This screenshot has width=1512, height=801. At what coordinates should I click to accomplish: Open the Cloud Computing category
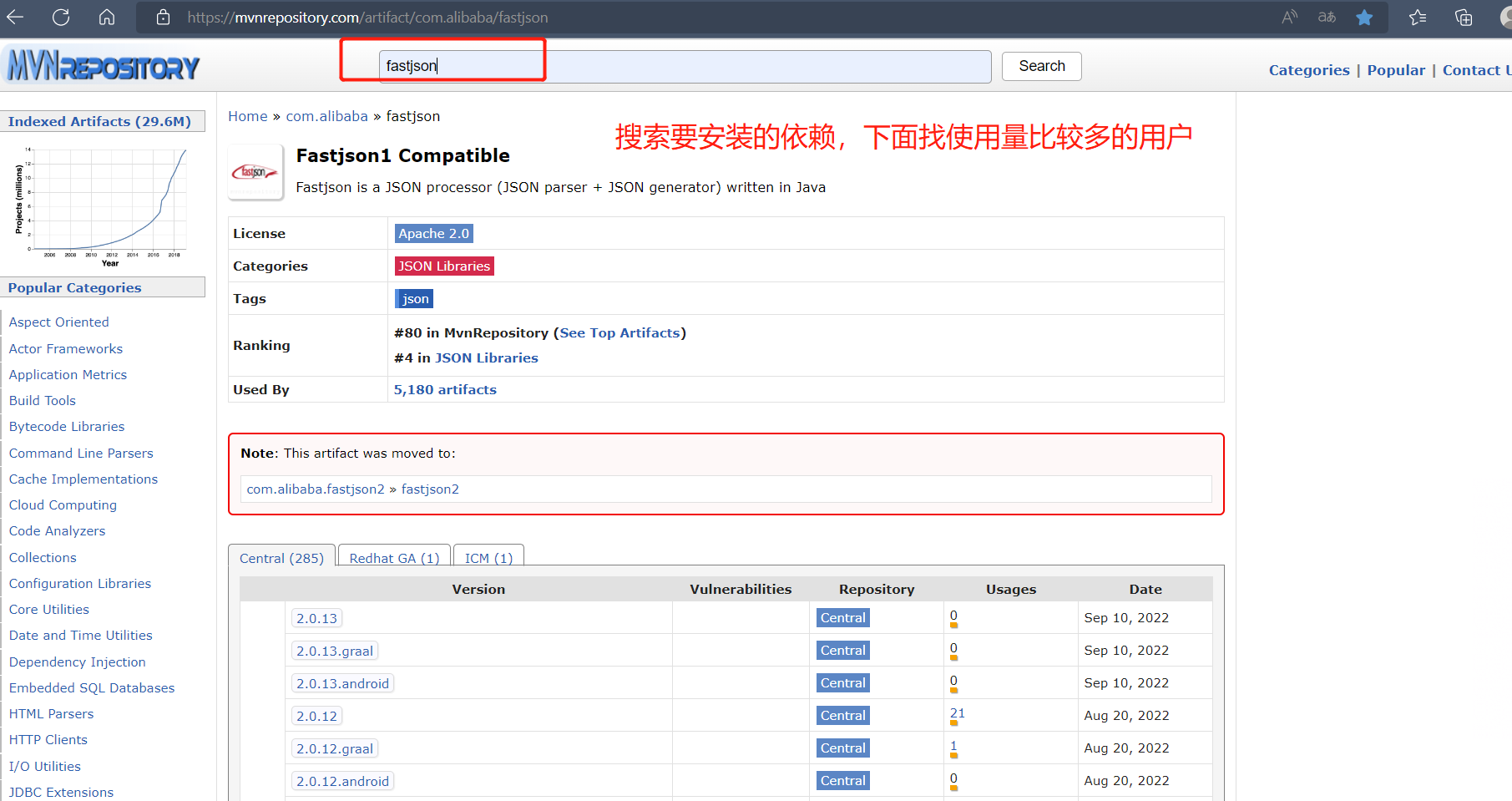click(x=63, y=504)
